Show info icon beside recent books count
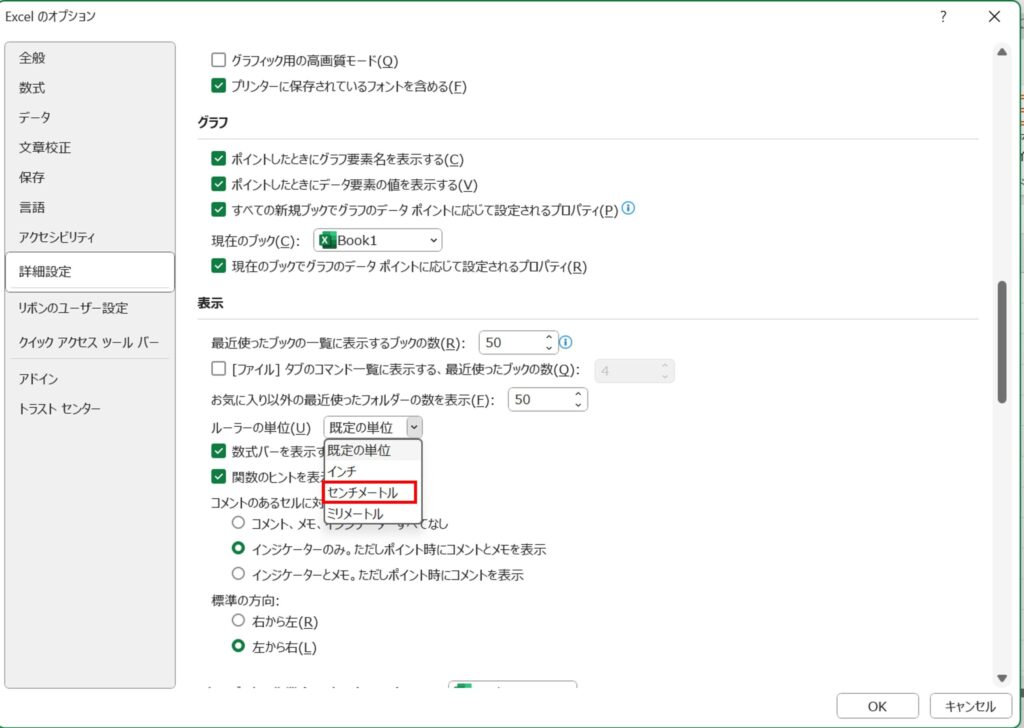This screenshot has width=1024, height=728. (566, 342)
